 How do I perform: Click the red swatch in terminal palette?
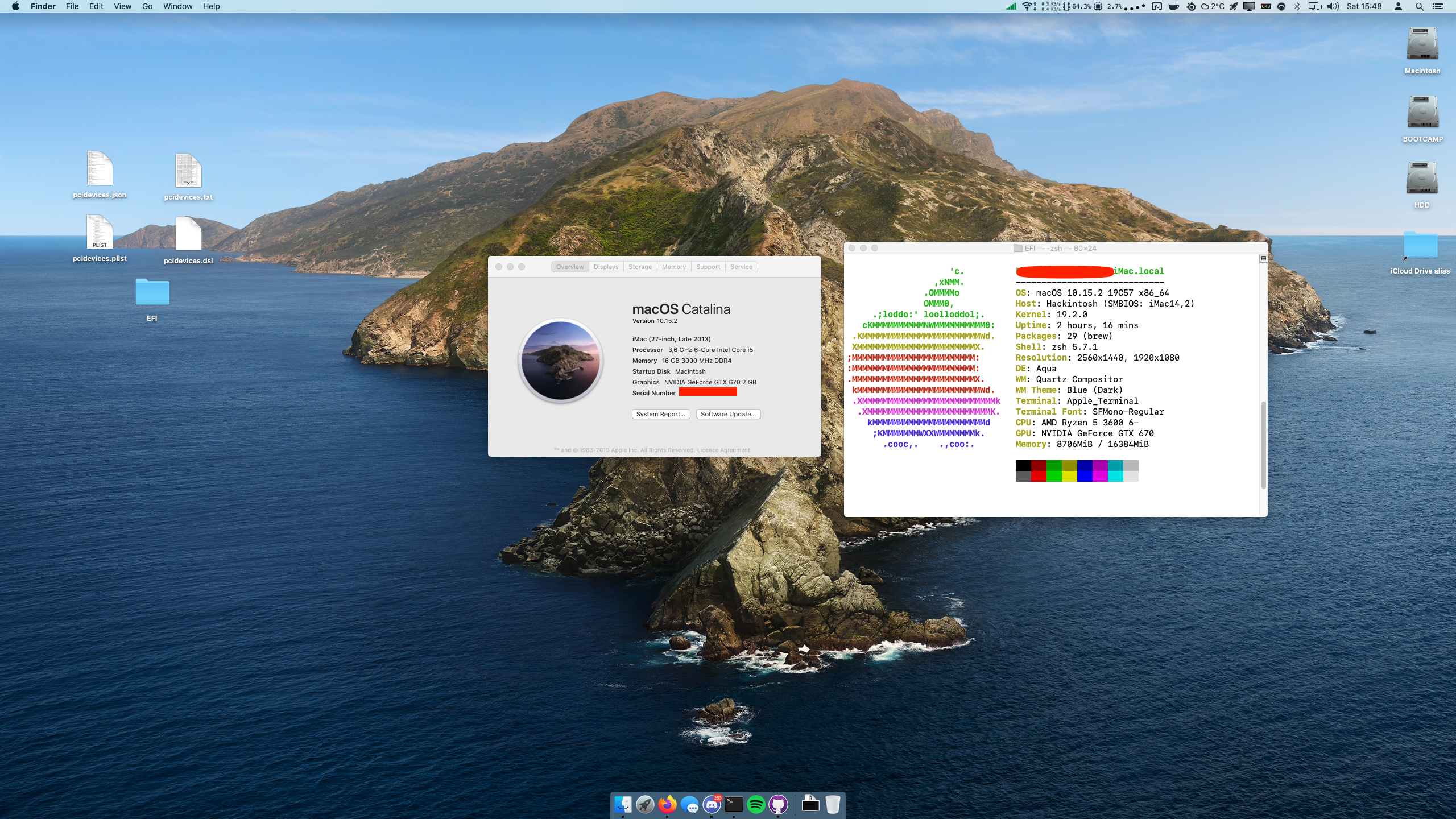pos(1039,477)
